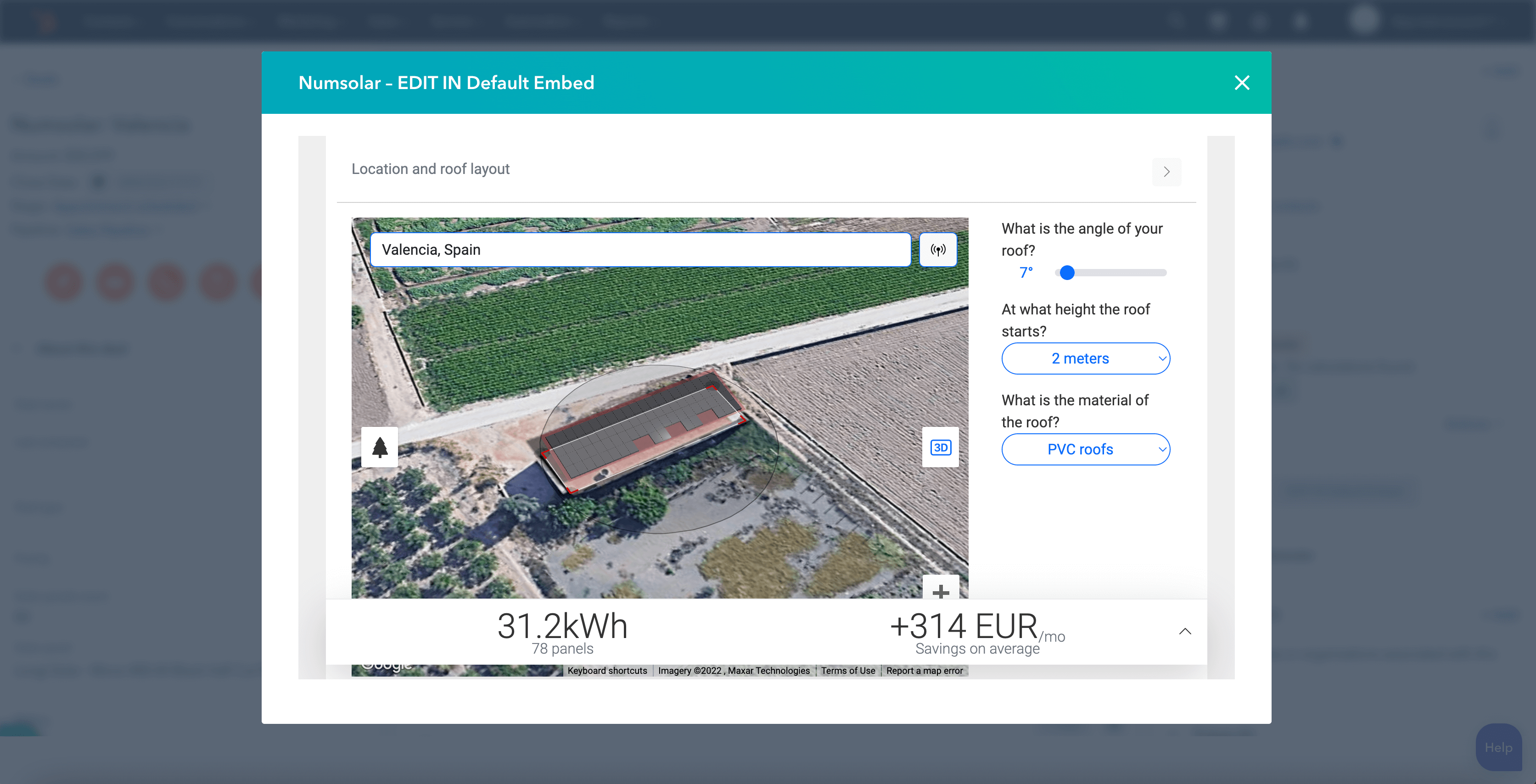1536x784 pixels.
Task: Adjust the roof angle slider
Action: pyautogui.click(x=1110, y=273)
